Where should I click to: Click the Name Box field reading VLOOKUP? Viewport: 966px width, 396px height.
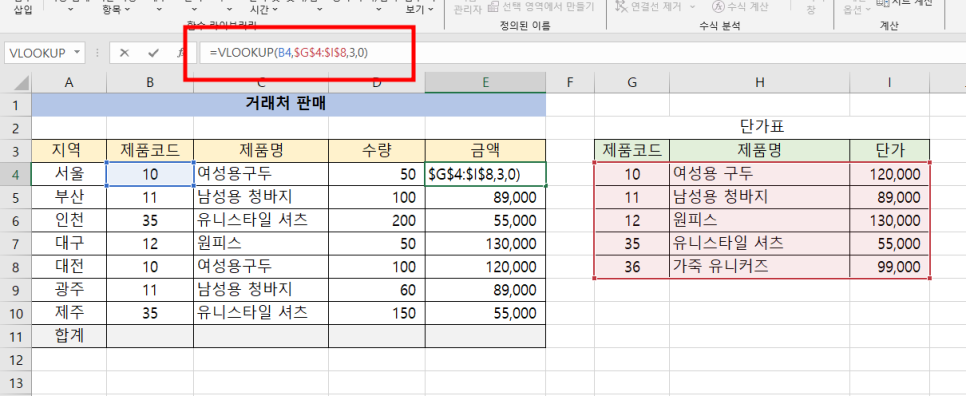(x=38, y=53)
